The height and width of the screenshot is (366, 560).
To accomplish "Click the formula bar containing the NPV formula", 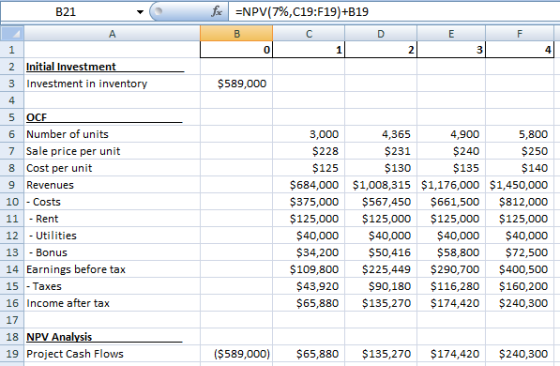I will [393, 12].
